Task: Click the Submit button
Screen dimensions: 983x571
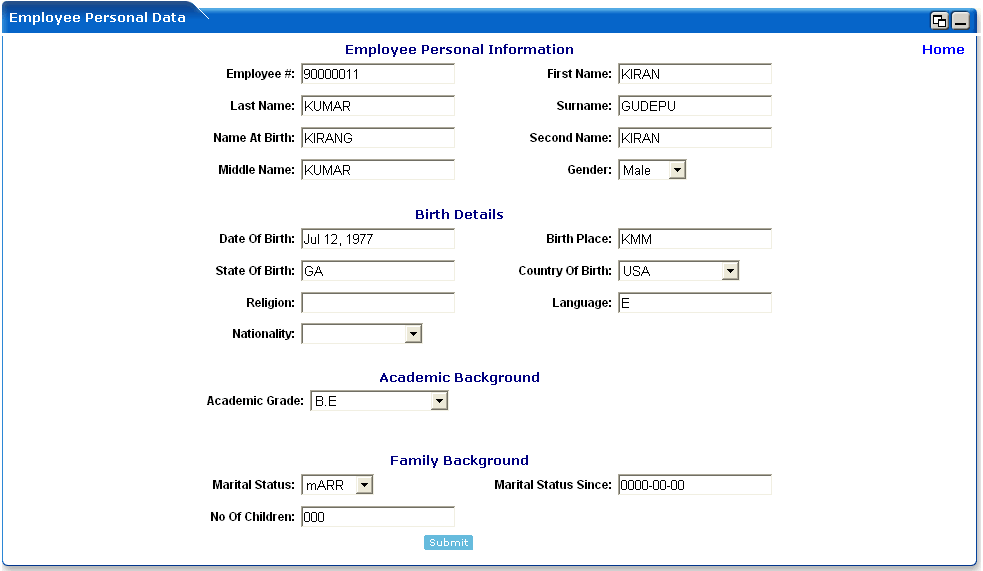Action: coord(448,542)
